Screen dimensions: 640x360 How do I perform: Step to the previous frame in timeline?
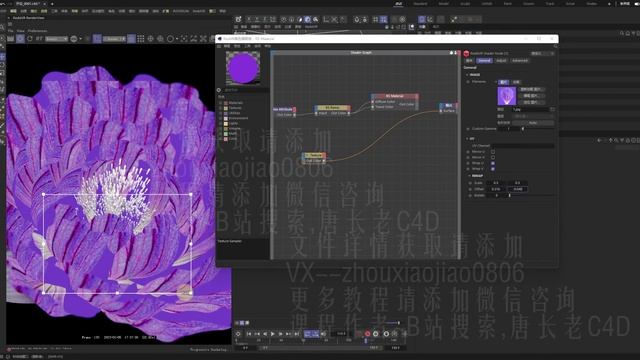click(x=265, y=334)
